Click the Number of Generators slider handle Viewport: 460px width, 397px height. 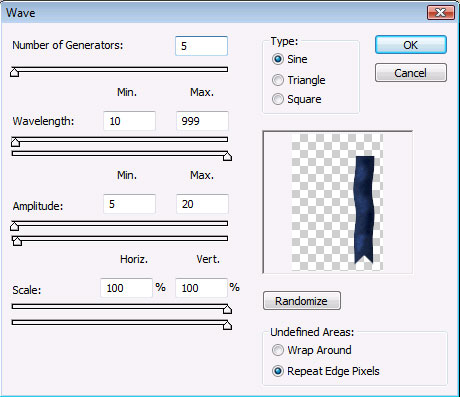tap(14, 72)
